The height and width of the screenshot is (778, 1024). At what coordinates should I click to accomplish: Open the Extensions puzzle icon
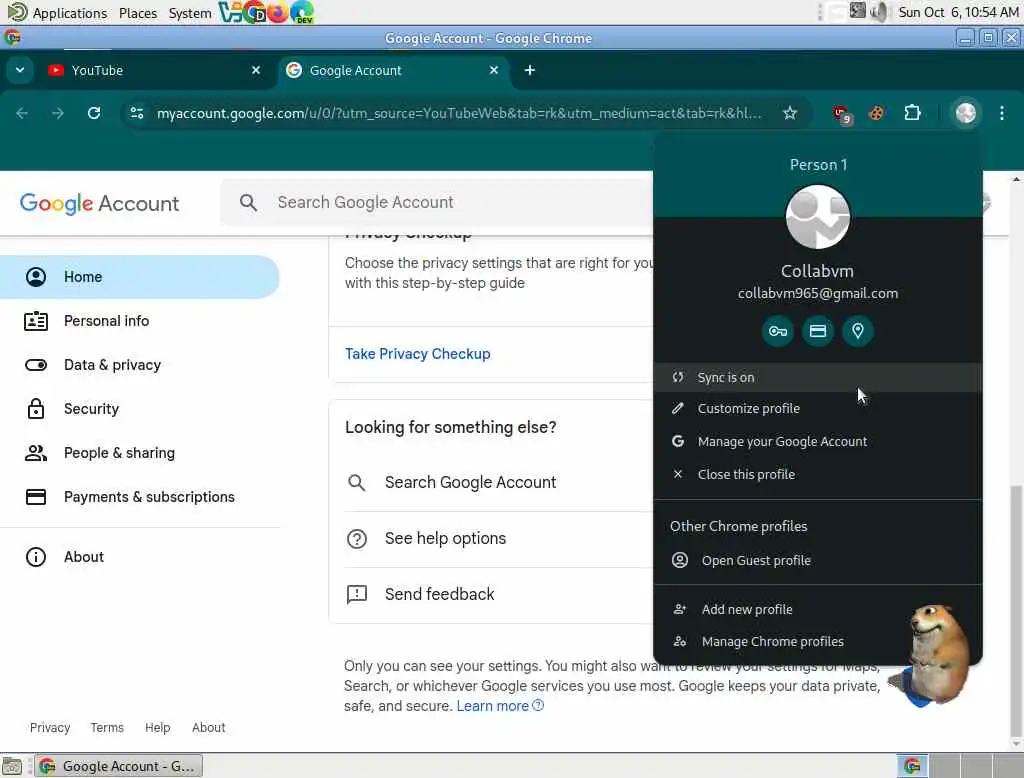coord(912,113)
